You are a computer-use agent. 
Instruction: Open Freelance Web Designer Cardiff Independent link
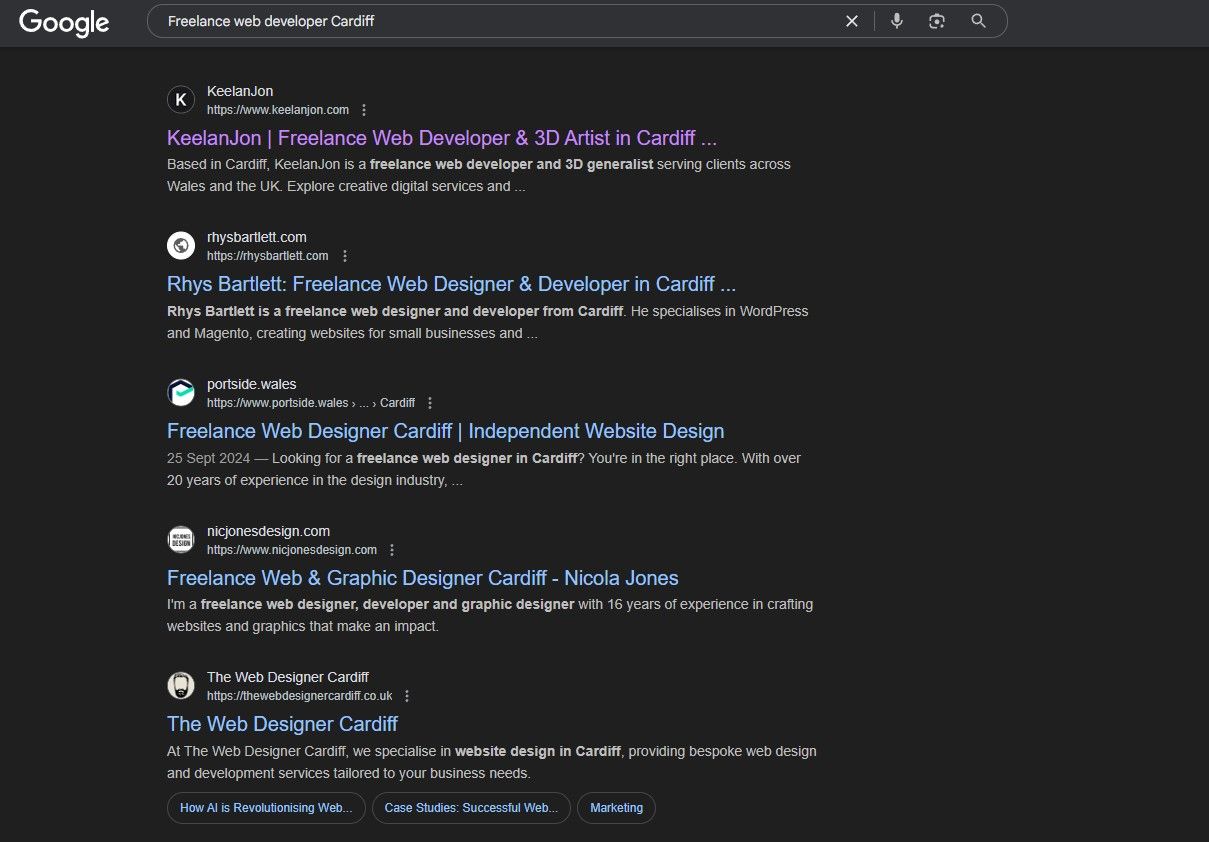[x=446, y=431]
